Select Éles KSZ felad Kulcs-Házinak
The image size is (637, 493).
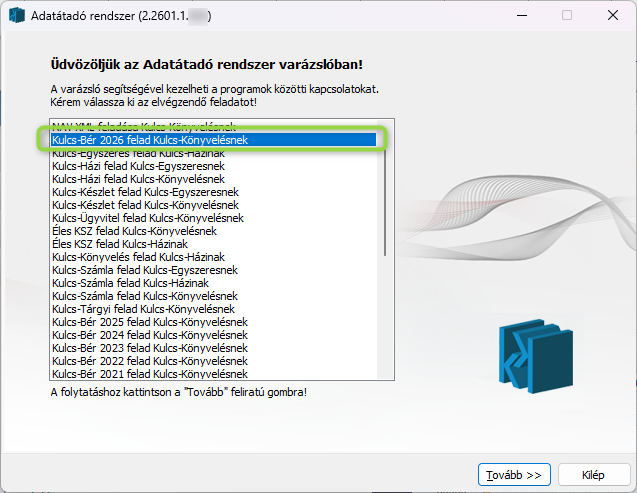point(214,244)
